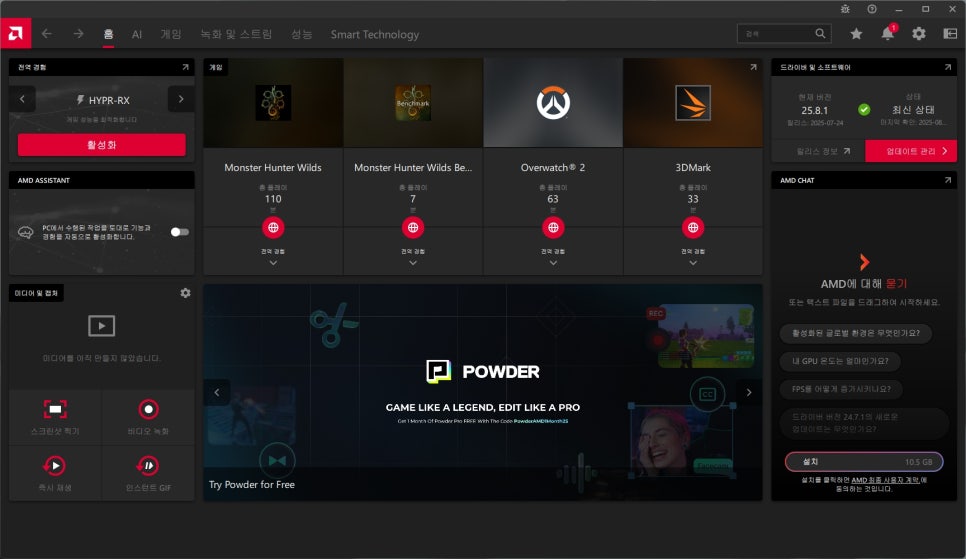Ask what my GPU temperature is

click(840, 361)
